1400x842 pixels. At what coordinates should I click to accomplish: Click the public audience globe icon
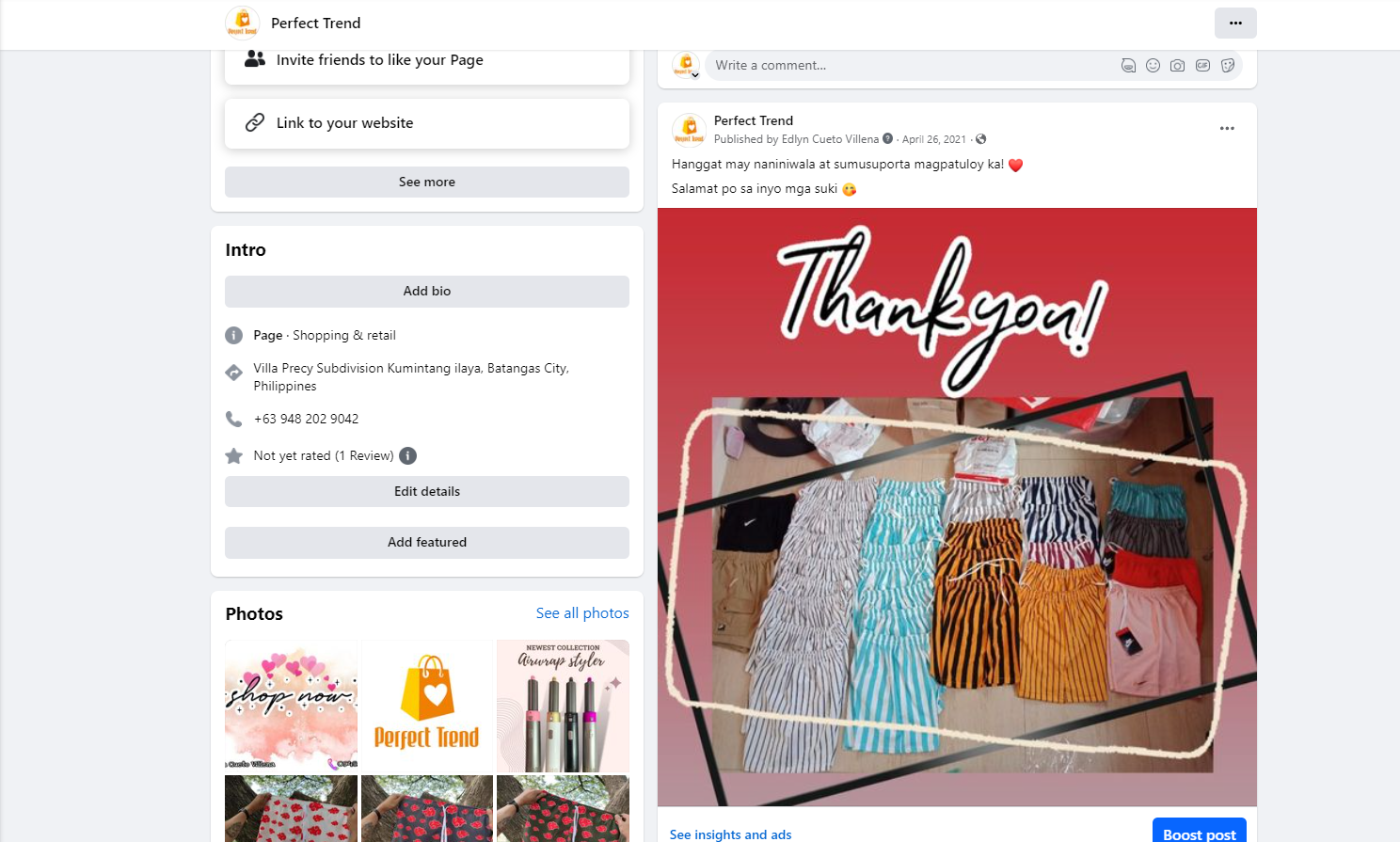point(980,139)
